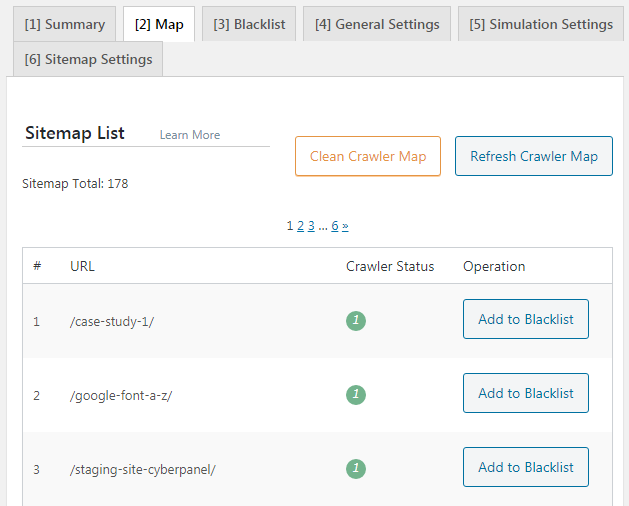Click crawler status badge for /staging-site-cyberpanel/

(357, 468)
